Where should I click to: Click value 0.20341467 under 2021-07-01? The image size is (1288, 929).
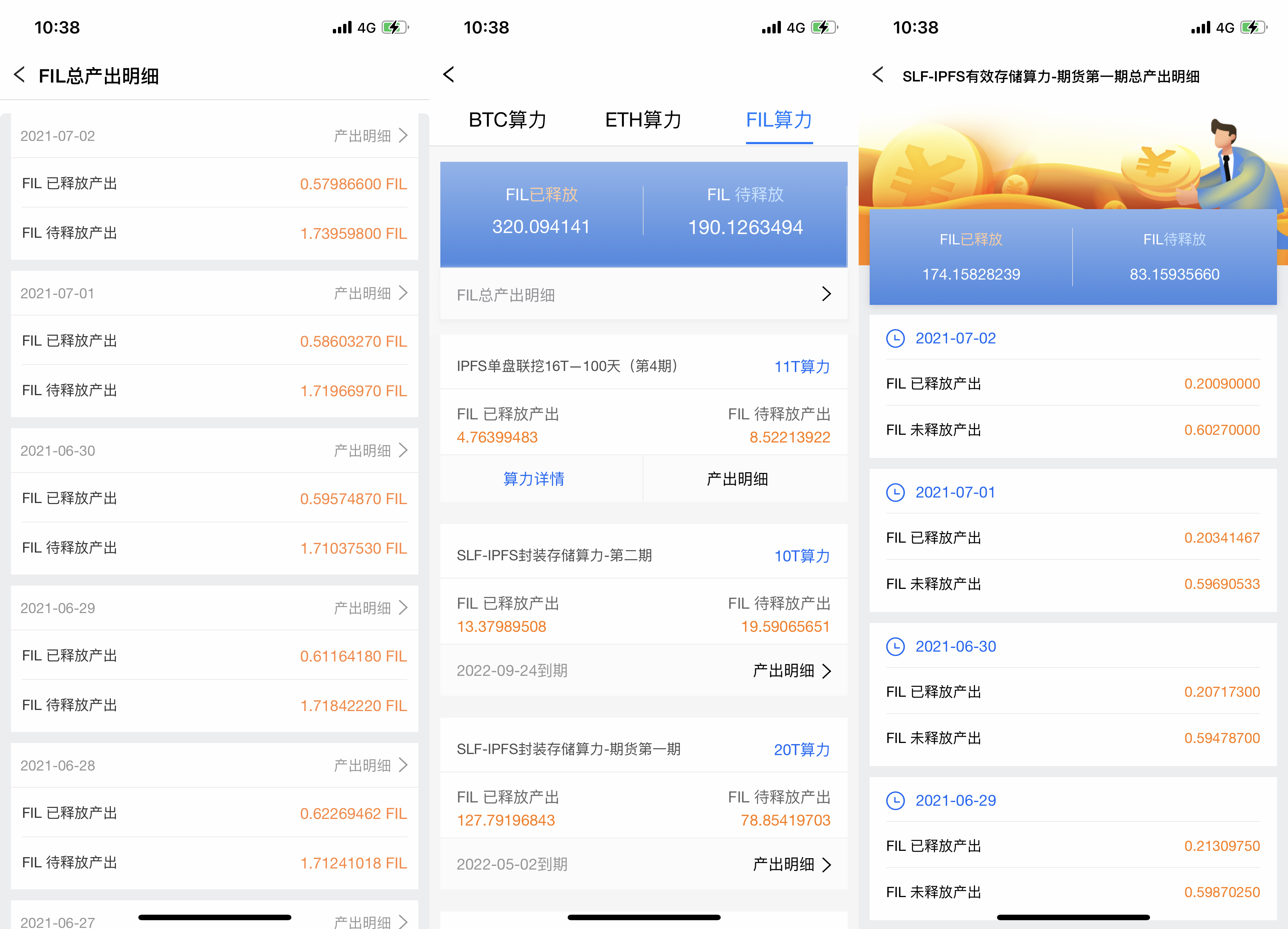tap(1222, 538)
